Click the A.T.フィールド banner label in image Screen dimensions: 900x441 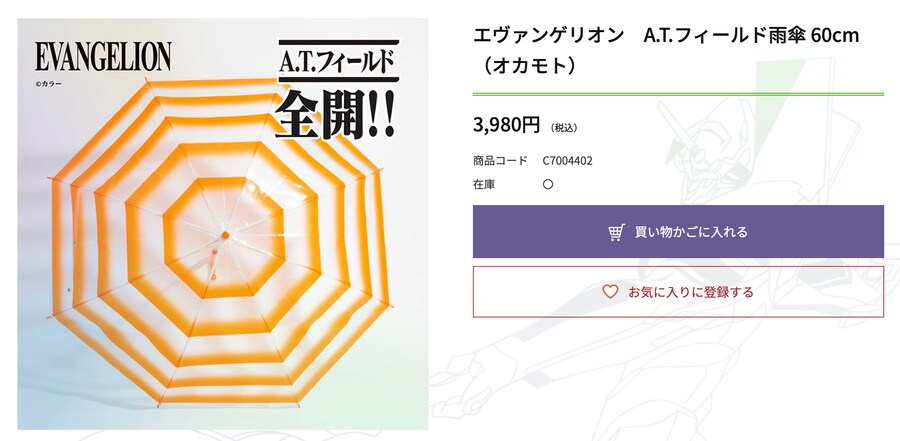click(335, 65)
